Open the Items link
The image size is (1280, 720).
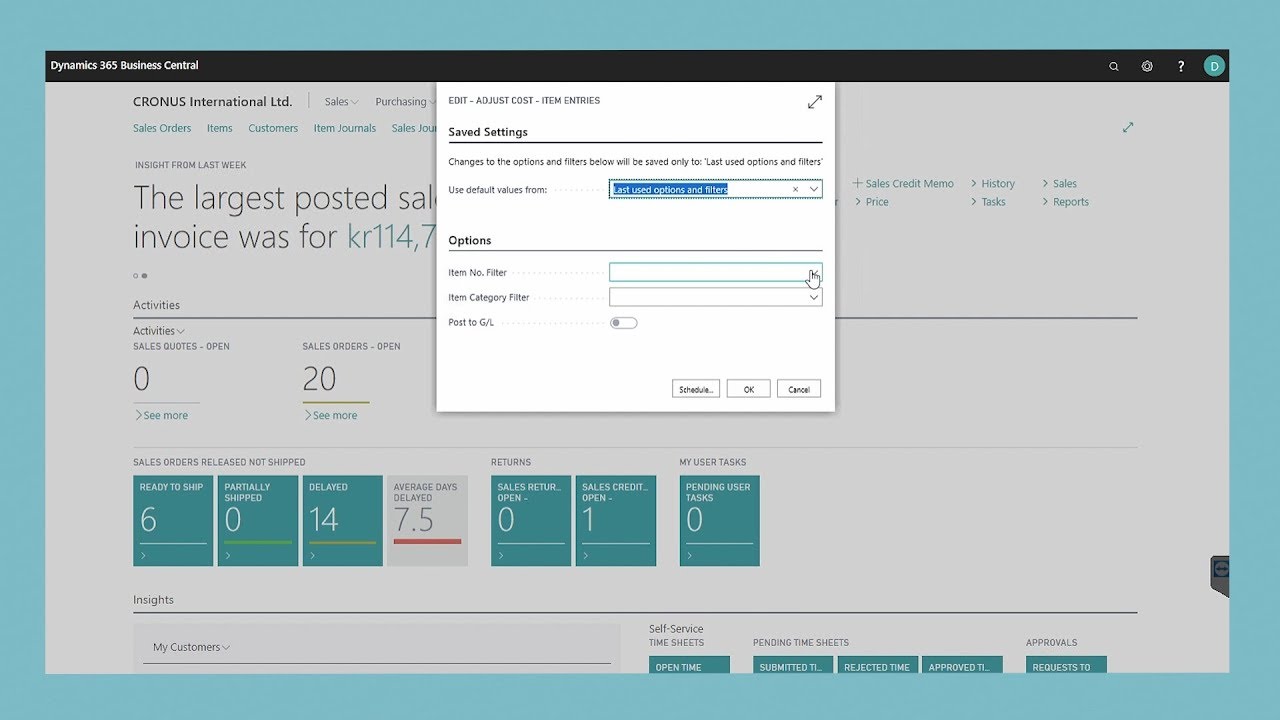220,128
